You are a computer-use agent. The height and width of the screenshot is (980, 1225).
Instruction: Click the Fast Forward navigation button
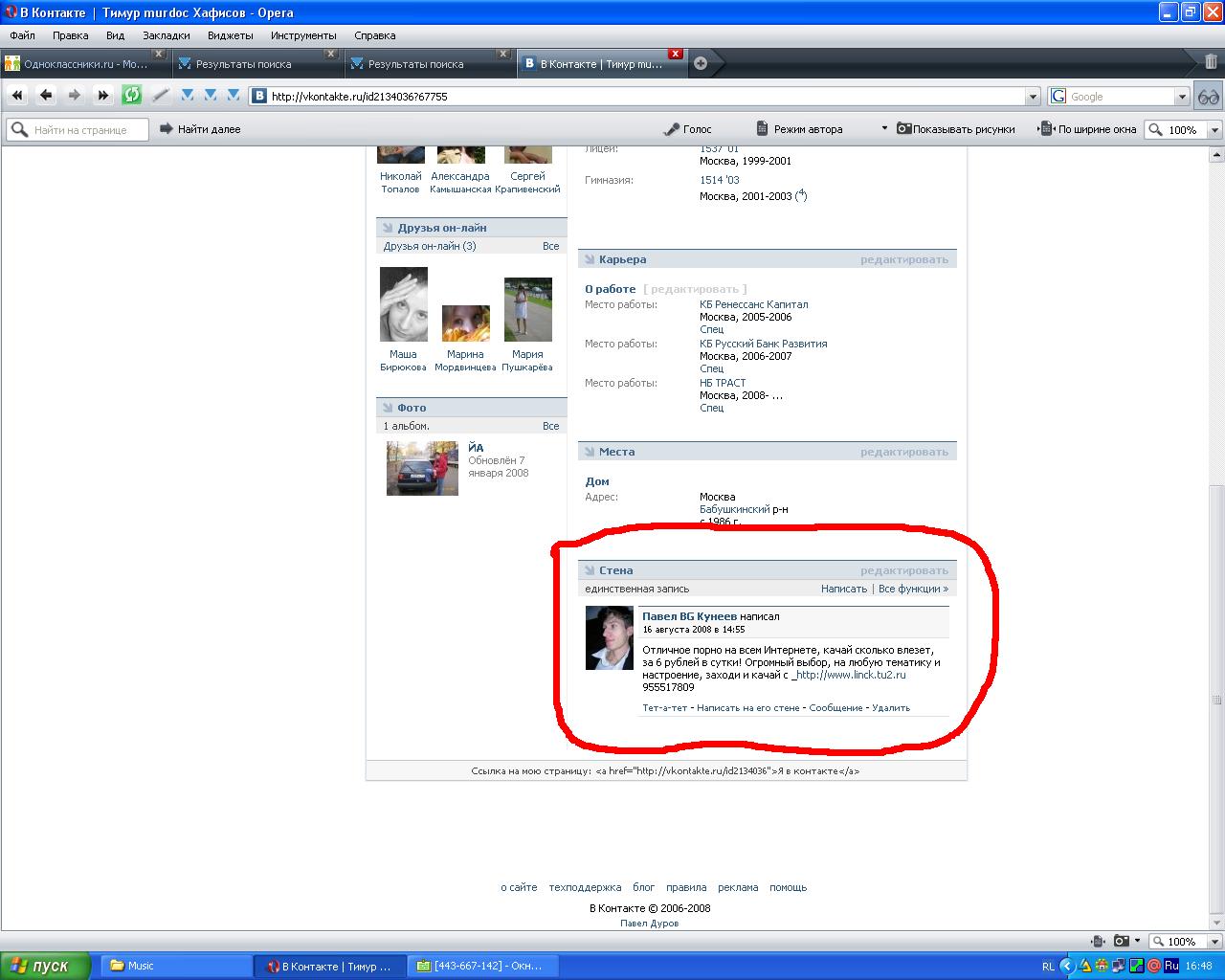(103, 96)
